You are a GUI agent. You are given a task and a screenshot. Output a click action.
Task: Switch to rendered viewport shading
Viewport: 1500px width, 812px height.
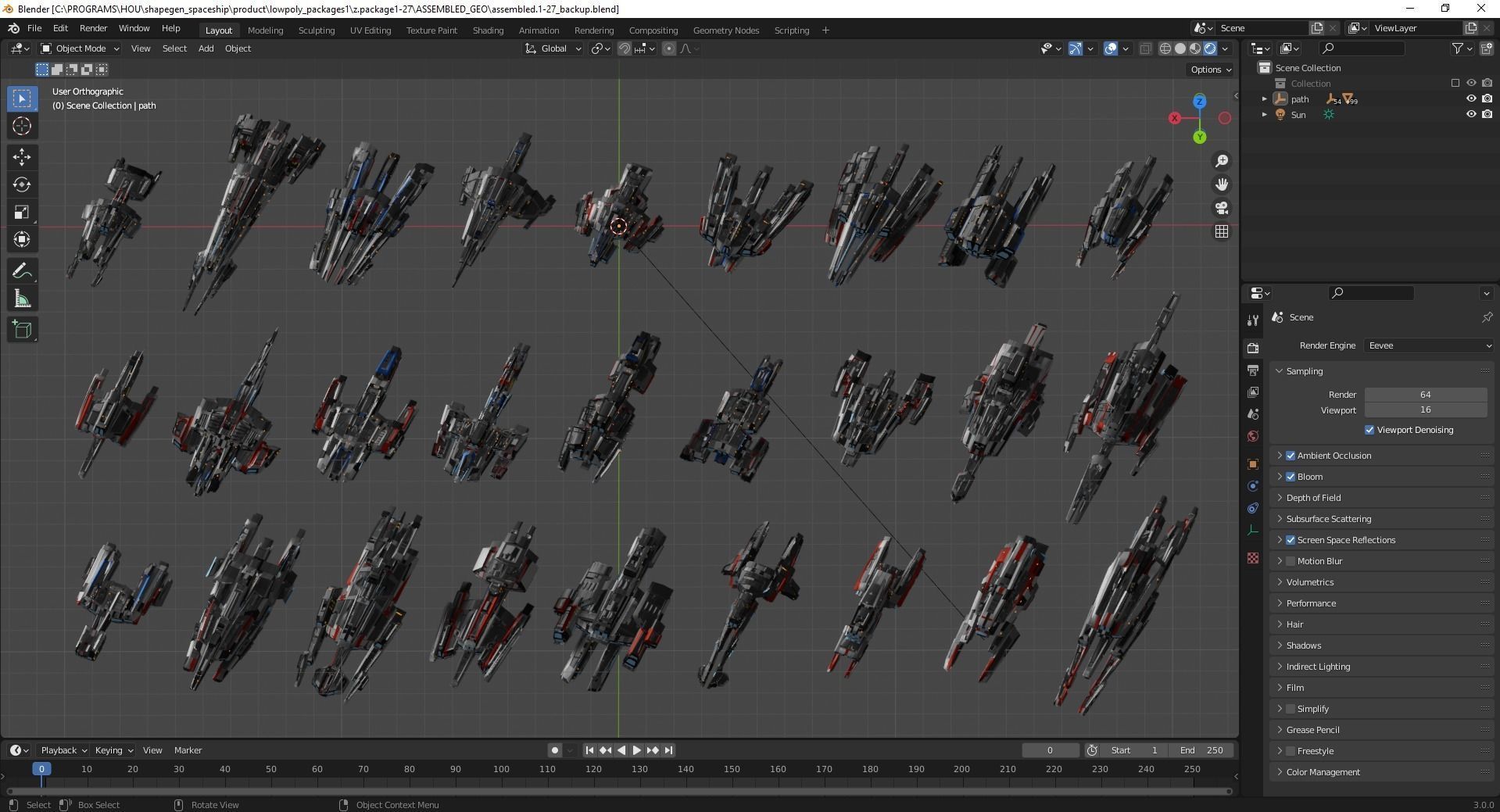[x=1210, y=48]
